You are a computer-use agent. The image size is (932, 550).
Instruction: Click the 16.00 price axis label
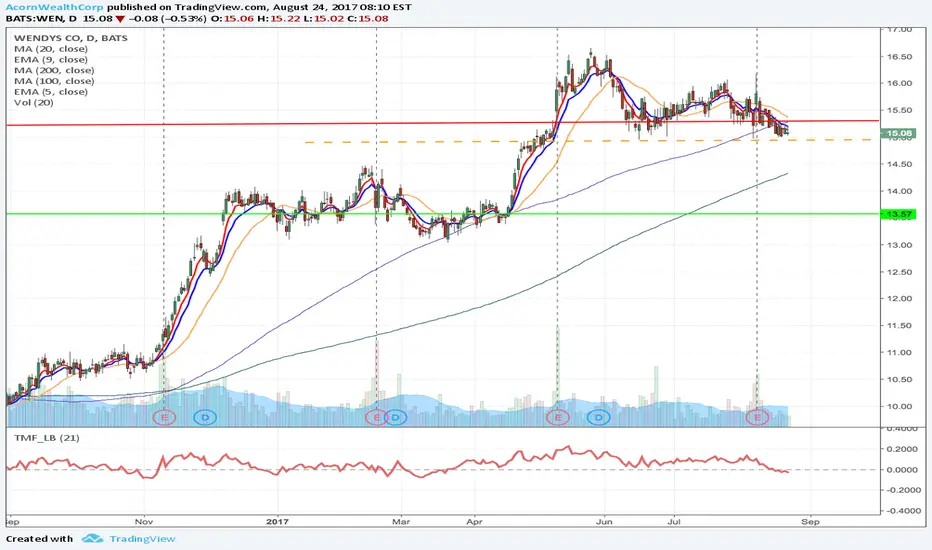pyautogui.click(x=899, y=83)
